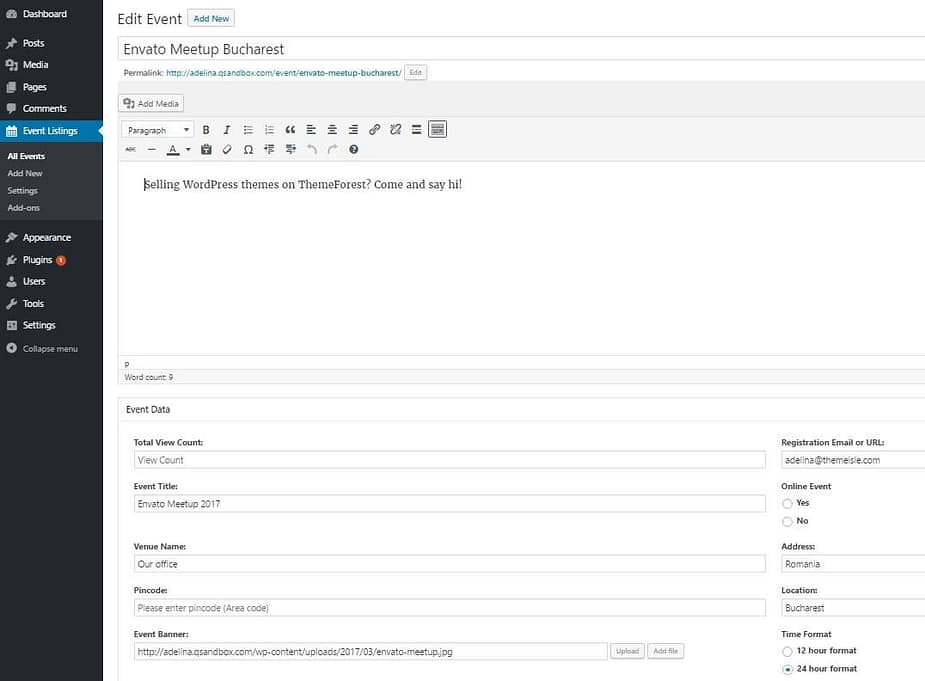925x681 pixels.
Task: Remove link from selected text
Action: (395, 129)
